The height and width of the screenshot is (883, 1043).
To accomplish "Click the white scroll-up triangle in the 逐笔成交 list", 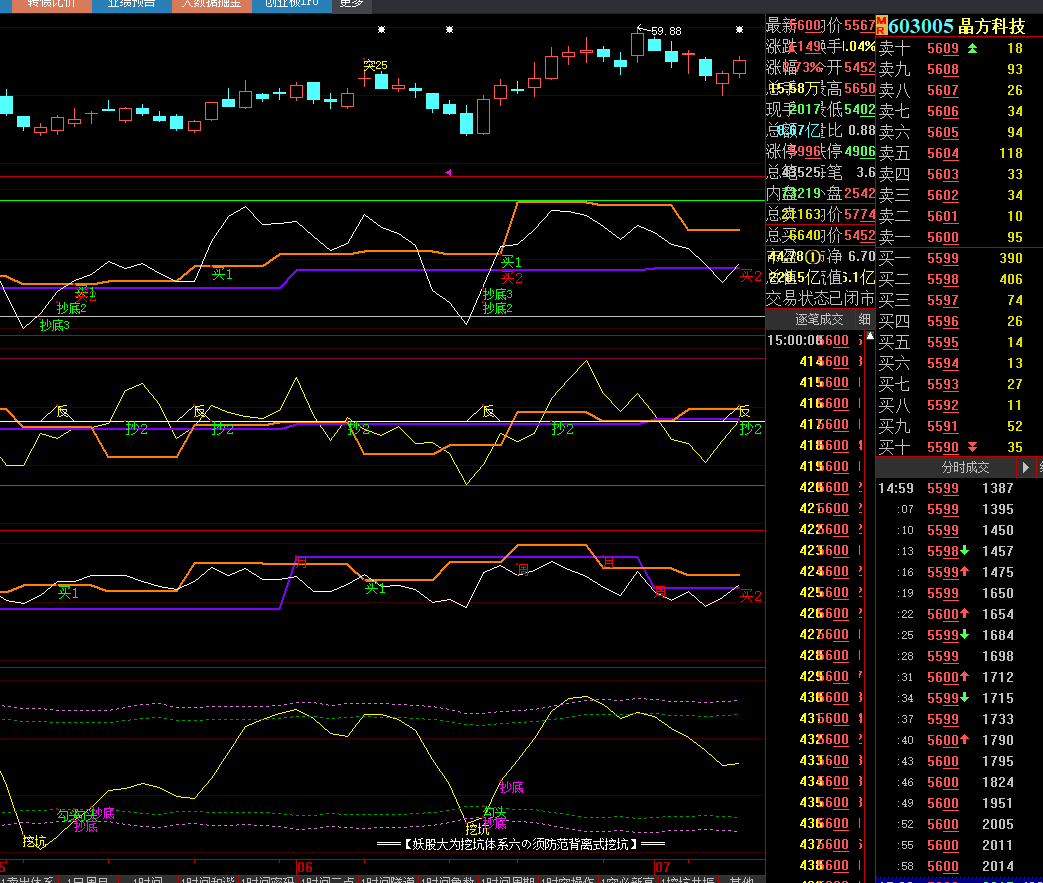I will point(869,336).
